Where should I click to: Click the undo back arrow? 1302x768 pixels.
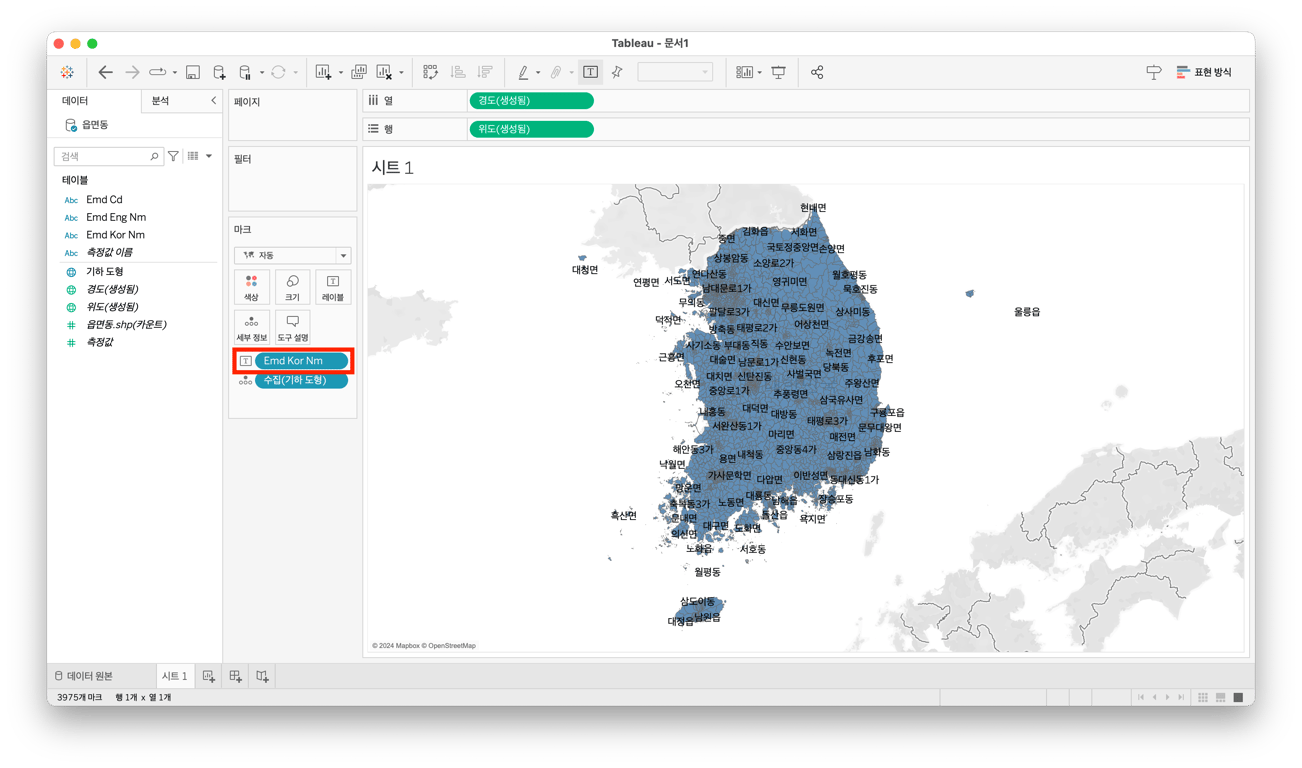pyautogui.click(x=106, y=72)
